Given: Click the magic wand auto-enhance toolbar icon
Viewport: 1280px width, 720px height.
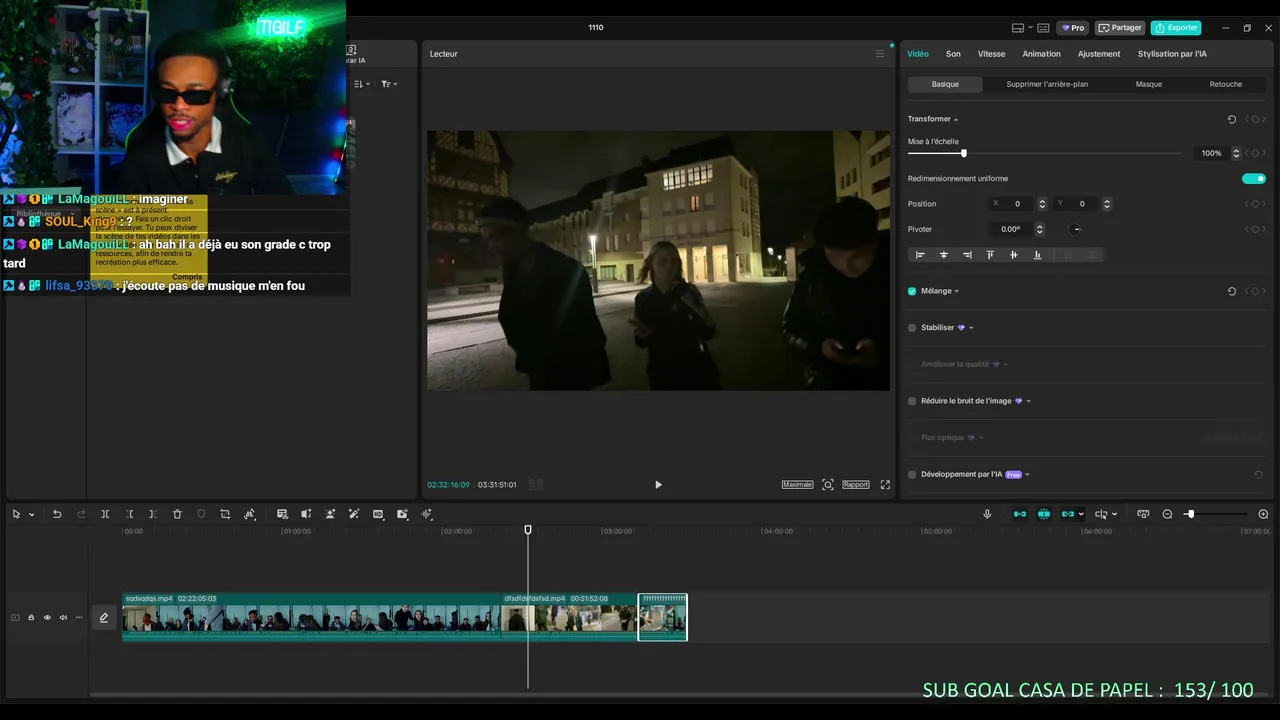Looking at the screenshot, I should (354, 514).
